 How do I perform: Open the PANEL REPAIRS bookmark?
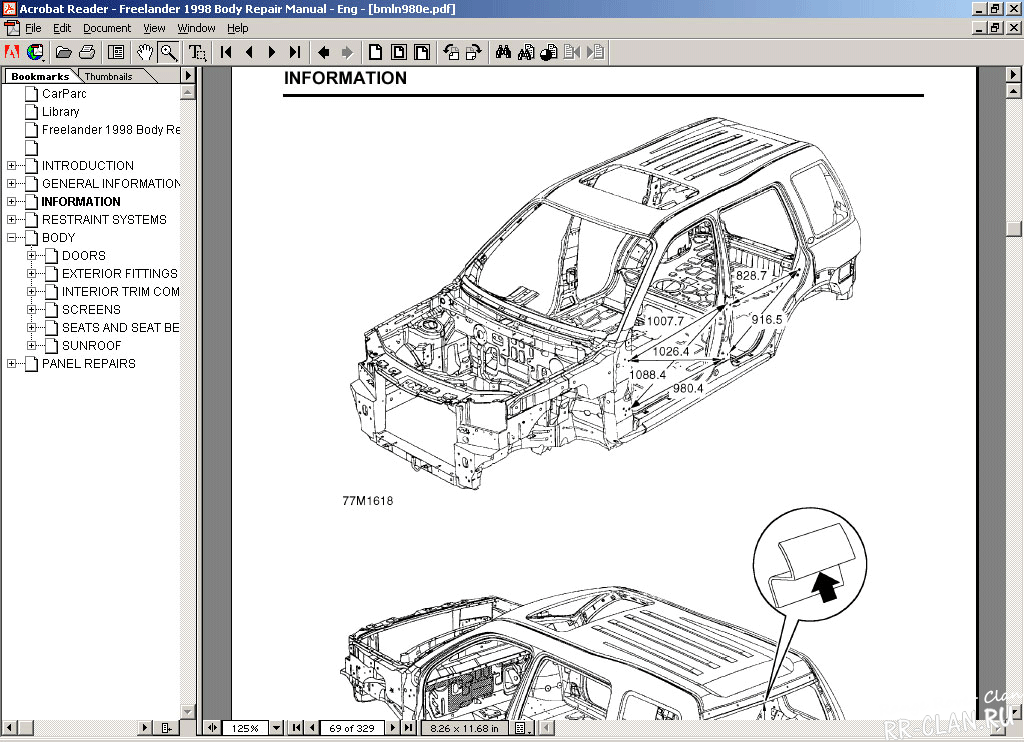[x=88, y=364]
